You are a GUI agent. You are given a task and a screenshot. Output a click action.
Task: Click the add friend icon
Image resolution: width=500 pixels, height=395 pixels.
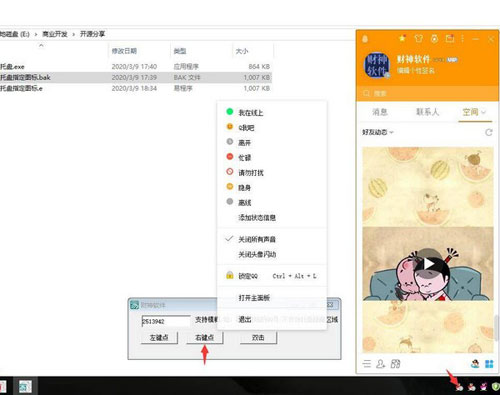point(381,364)
